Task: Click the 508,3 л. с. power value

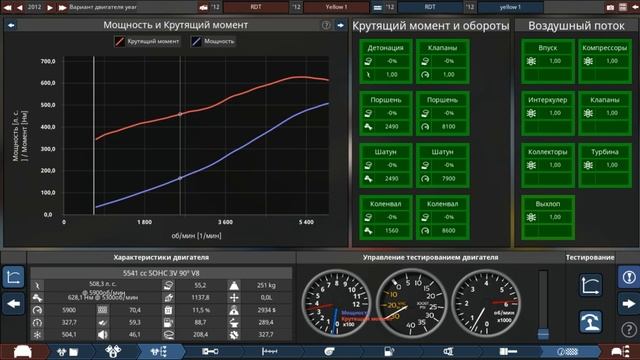Action: [102, 284]
